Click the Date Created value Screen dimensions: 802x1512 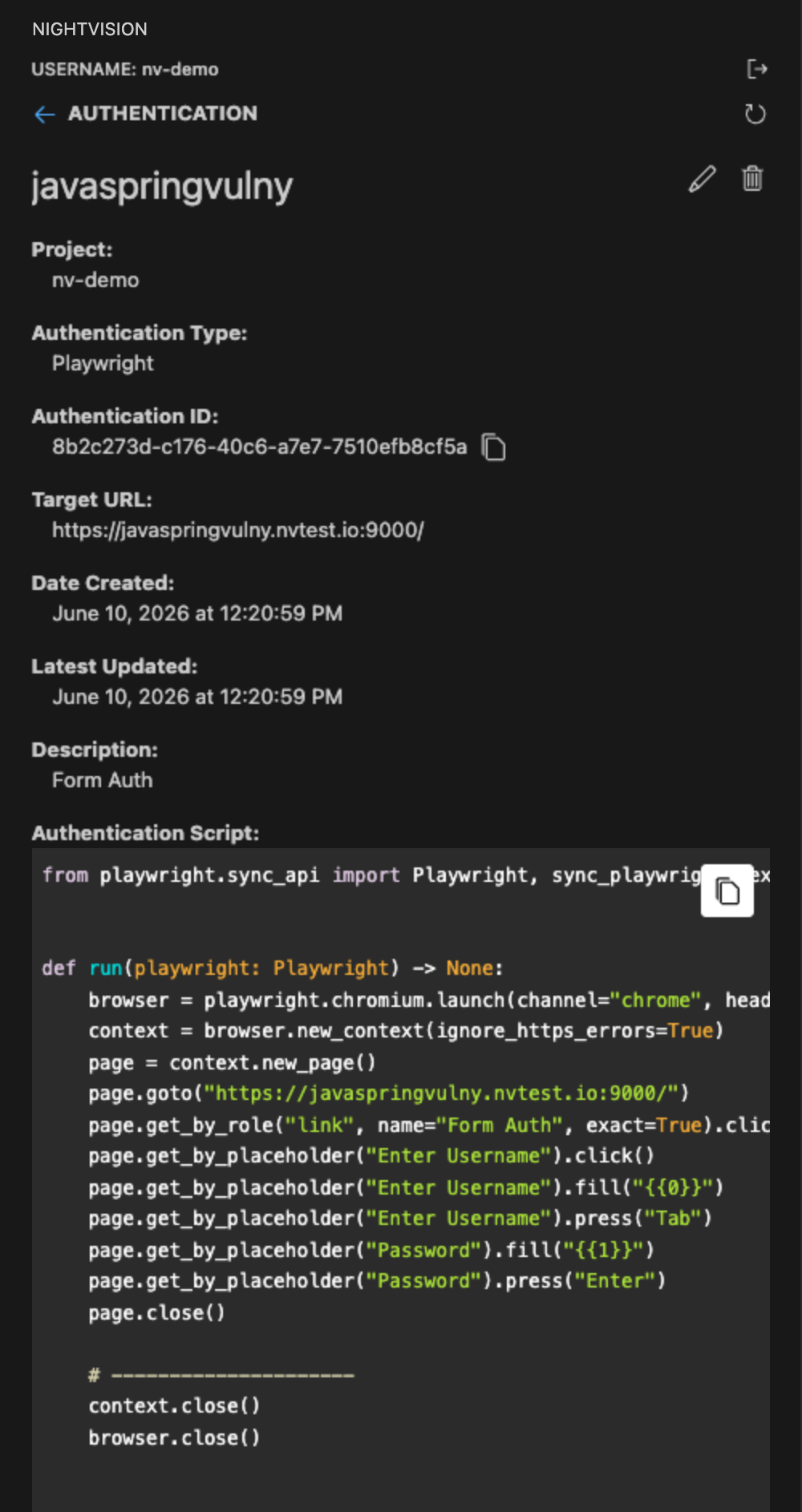click(197, 613)
